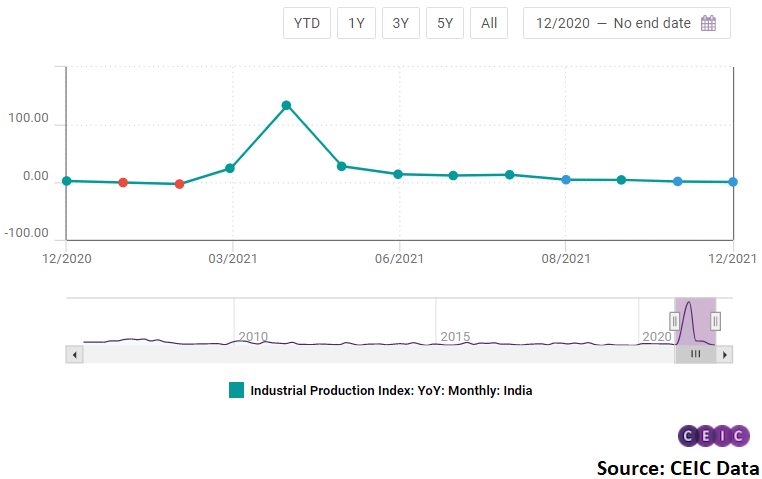Select the blue 08/2021 data point

[x=566, y=179]
